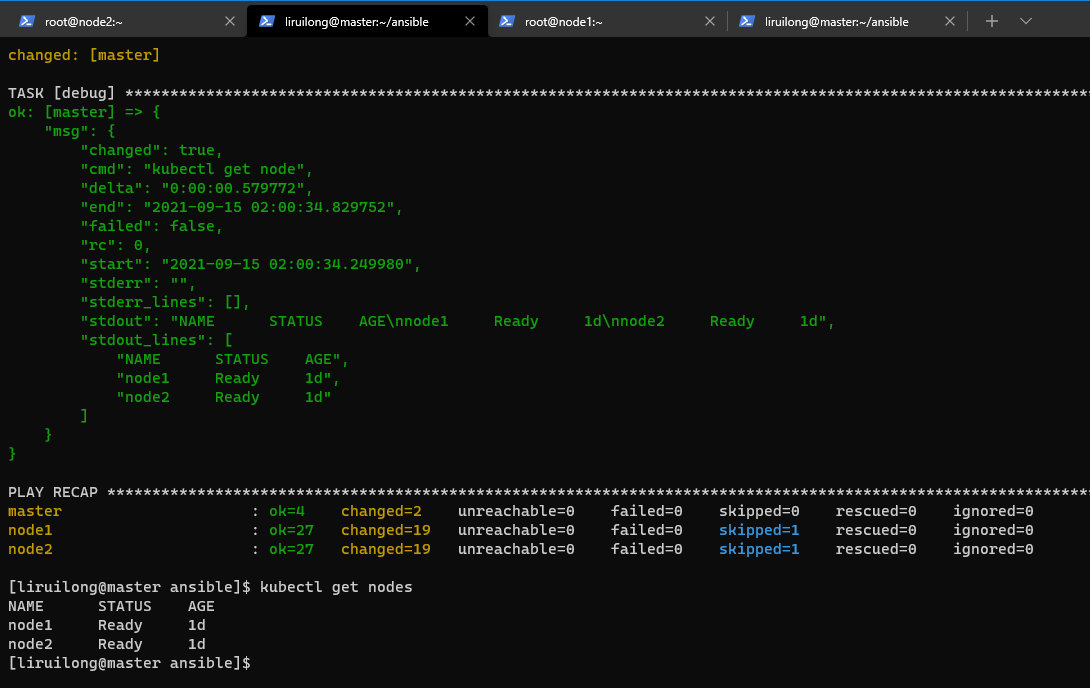Viewport: 1090px width, 688px height.
Task: Click the '"failed": false' line
Action: coord(152,226)
